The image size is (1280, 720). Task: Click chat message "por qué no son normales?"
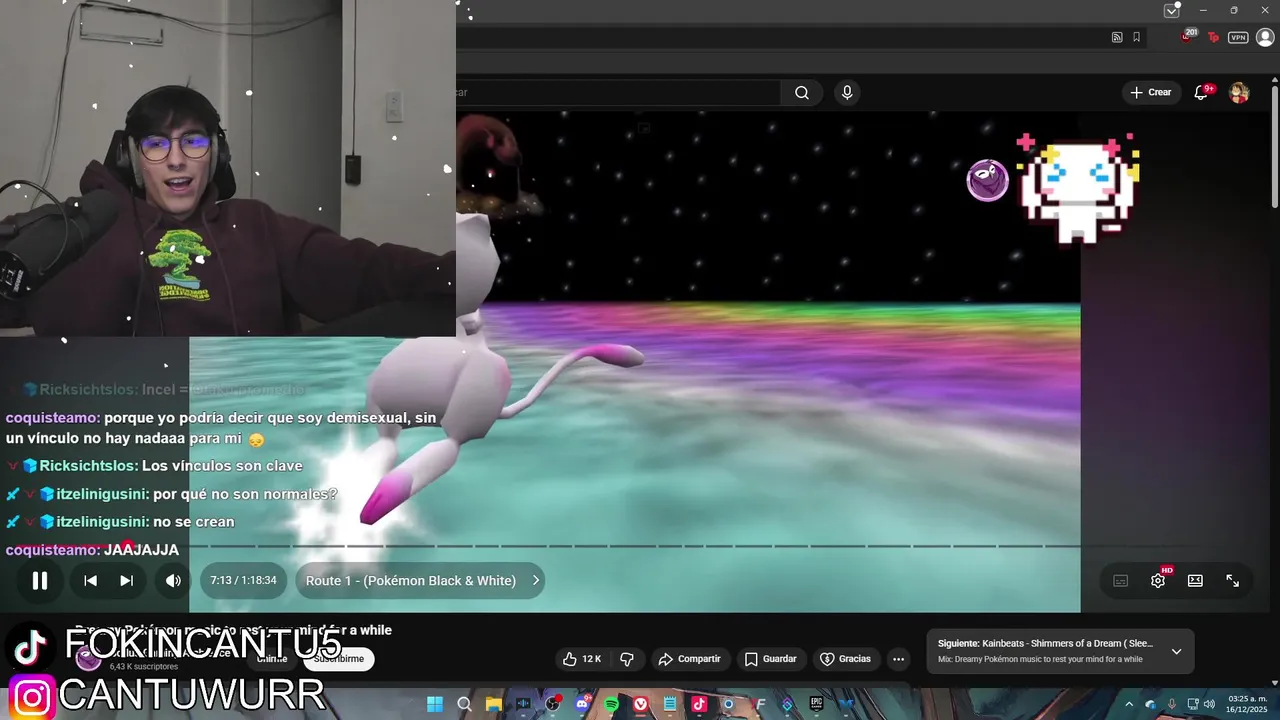[x=245, y=494]
